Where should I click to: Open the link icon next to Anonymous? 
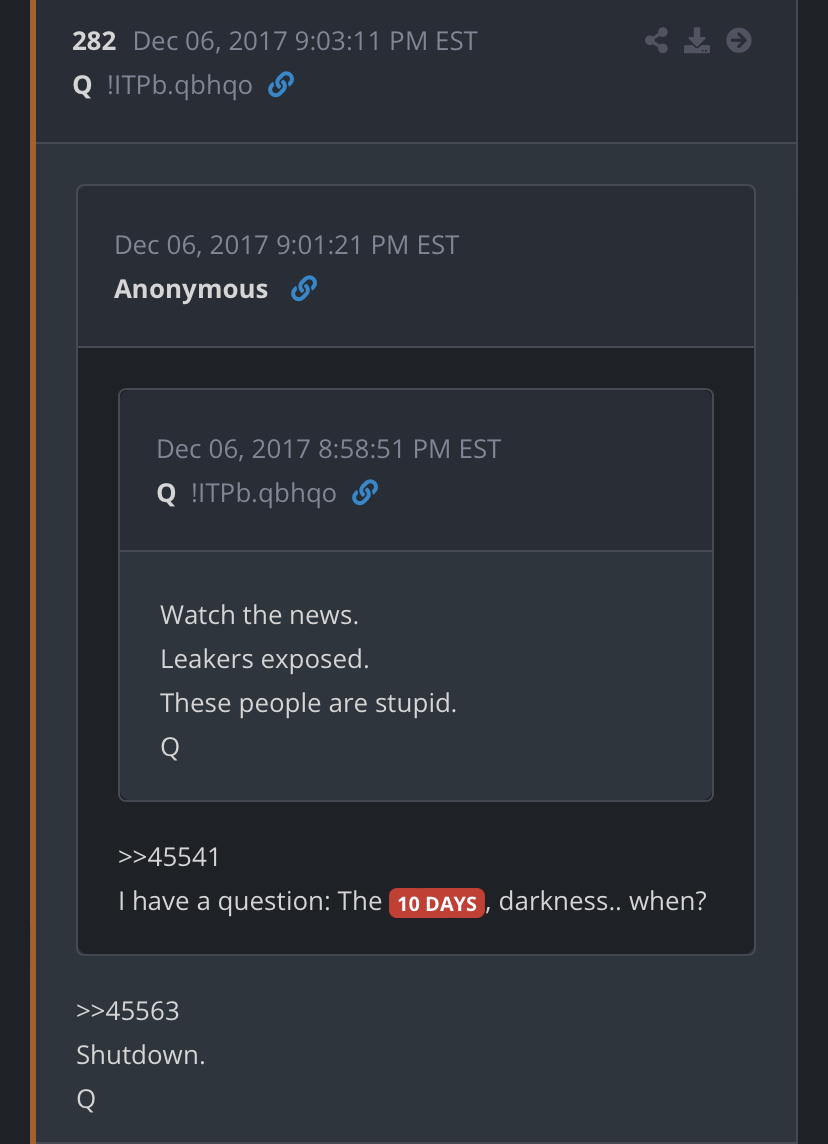point(303,289)
